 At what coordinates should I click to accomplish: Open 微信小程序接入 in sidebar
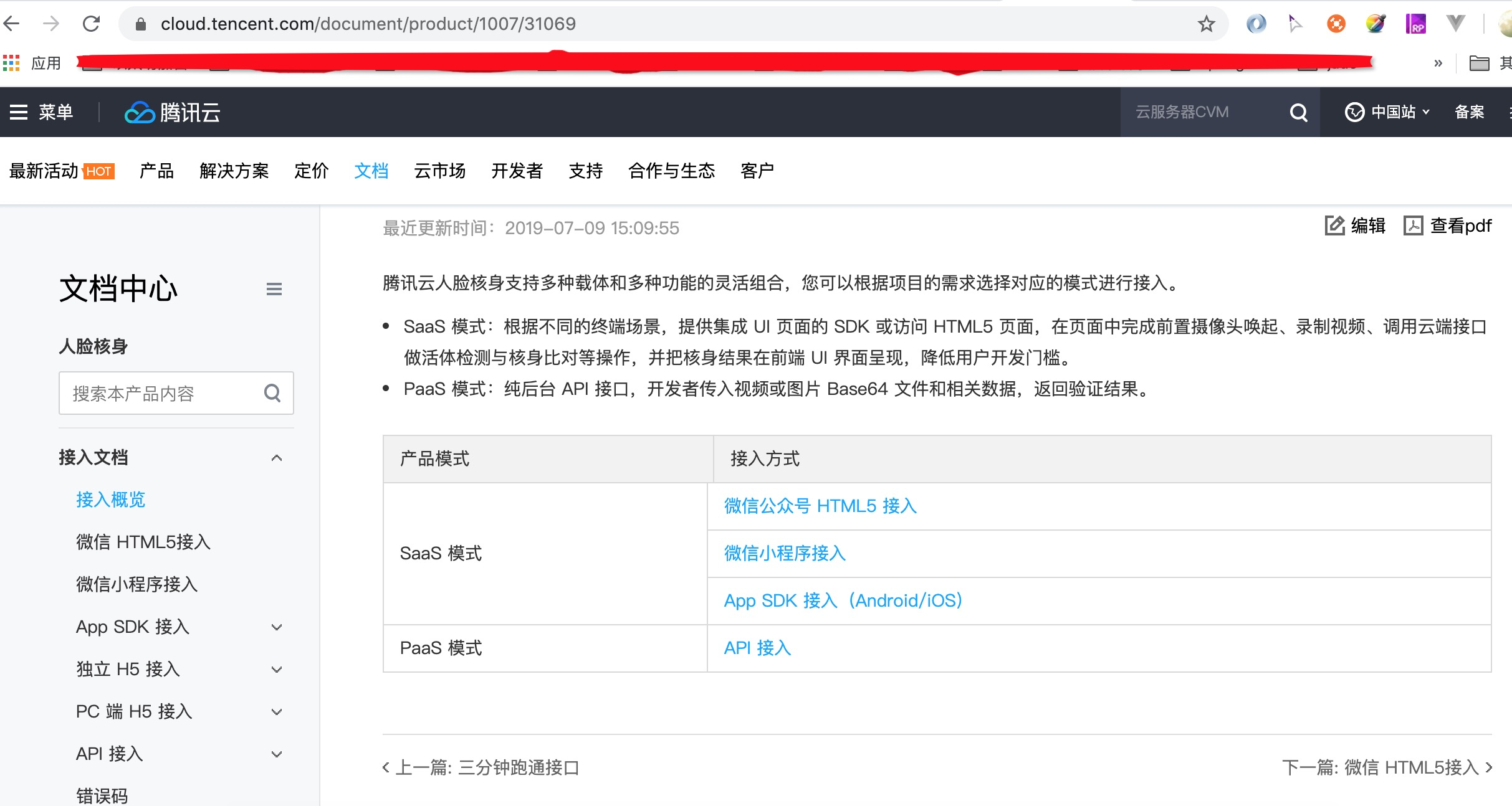[x=136, y=584]
